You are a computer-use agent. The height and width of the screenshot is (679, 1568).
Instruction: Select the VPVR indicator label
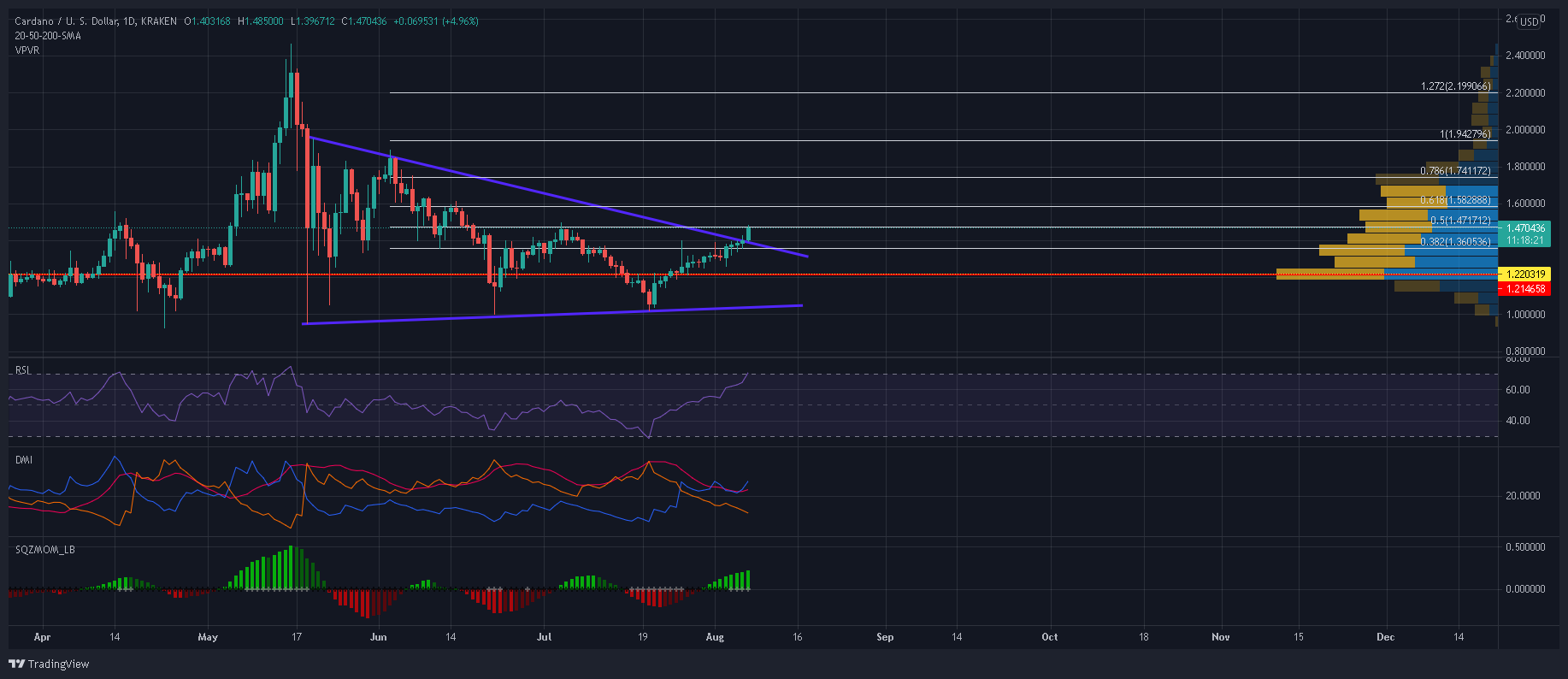point(27,50)
